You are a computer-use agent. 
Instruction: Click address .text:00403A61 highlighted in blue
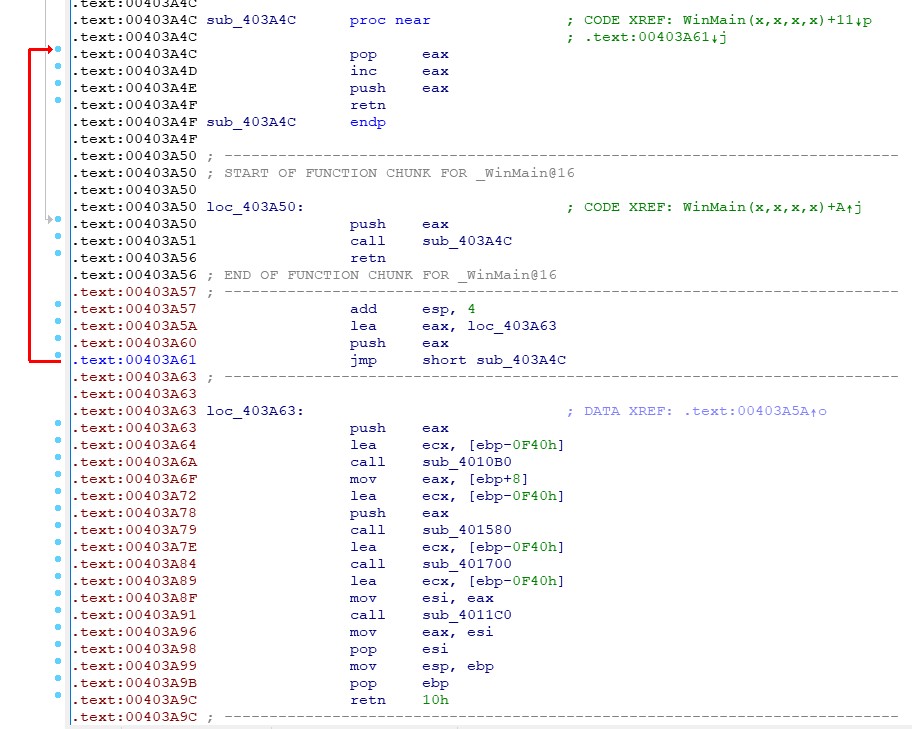(134, 360)
